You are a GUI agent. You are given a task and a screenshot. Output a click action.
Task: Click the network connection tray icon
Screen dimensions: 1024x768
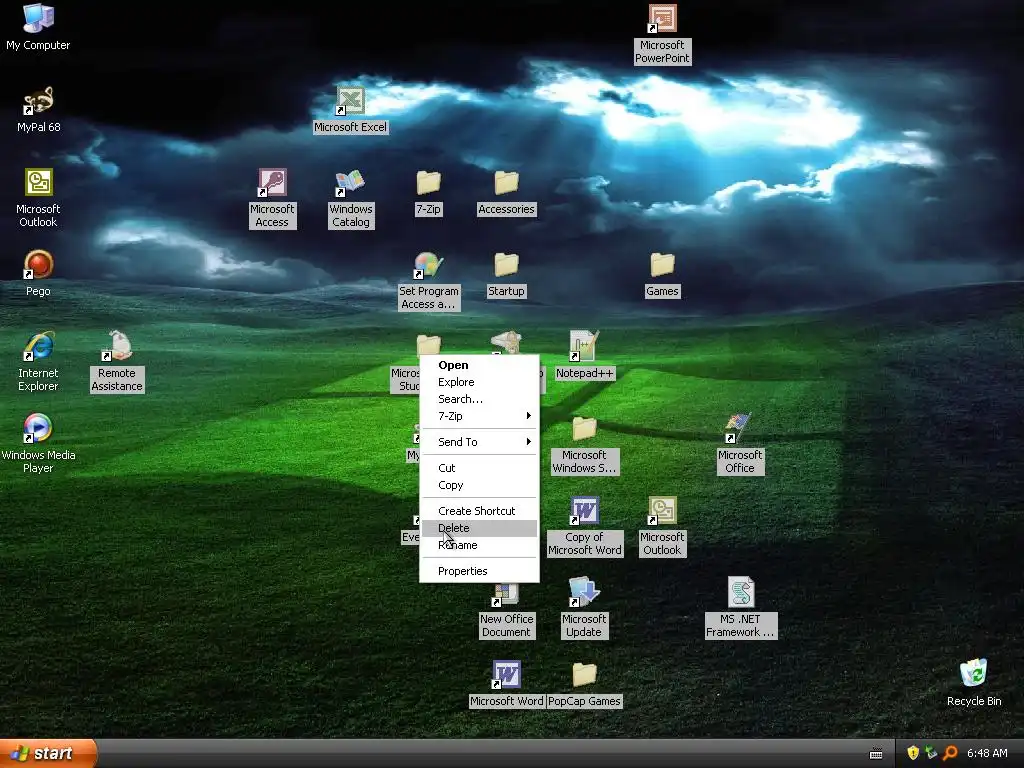(x=931, y=753)
